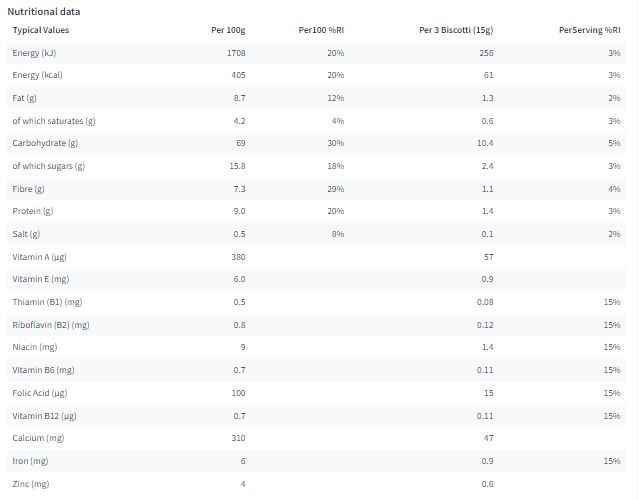The height and width of the screenshot is (500, 638).
Task: Select the Fat (g) row label
Action: point(24,98)
